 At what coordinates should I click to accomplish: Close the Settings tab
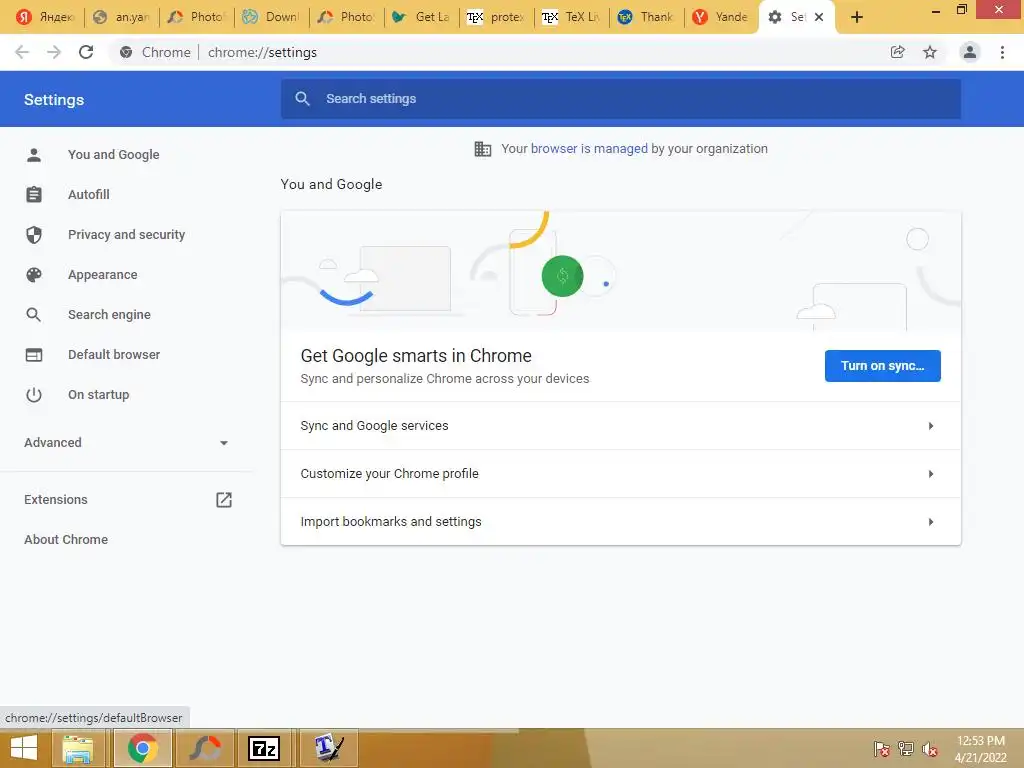[819, 17]
